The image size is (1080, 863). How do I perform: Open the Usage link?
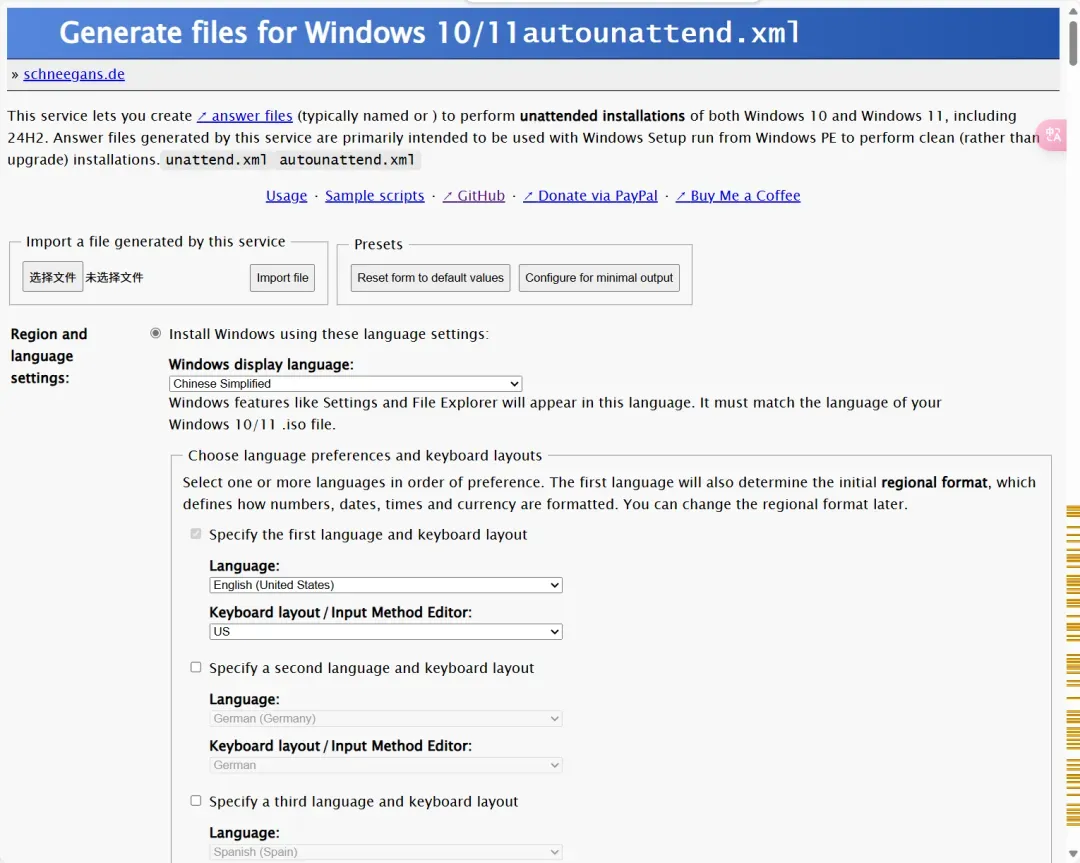tap(286, 196)
